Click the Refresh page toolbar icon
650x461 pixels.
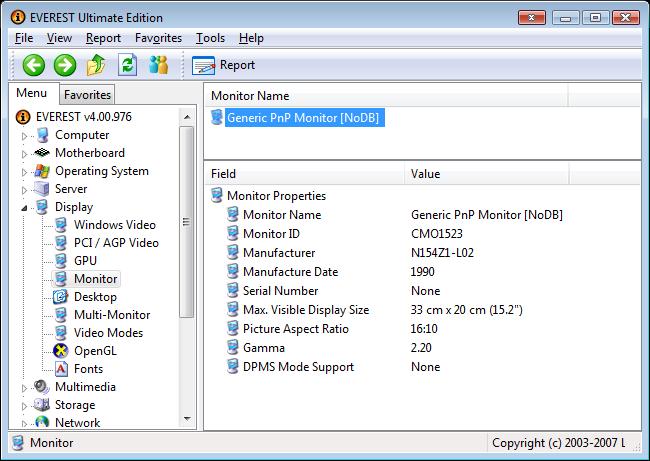127,65
